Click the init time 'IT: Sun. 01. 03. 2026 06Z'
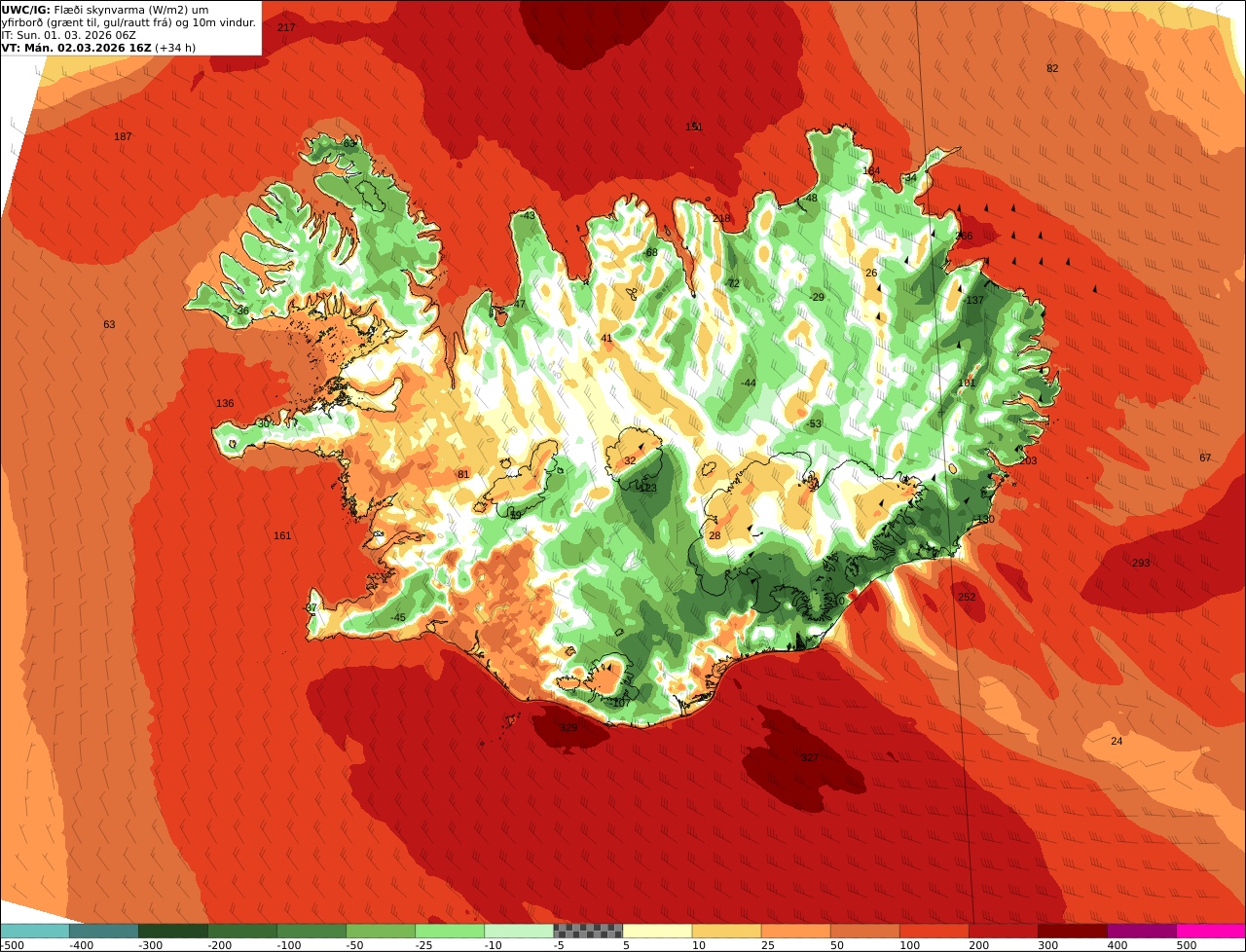The height and width of the screenshot is (952, 1246). coord(68,35)
